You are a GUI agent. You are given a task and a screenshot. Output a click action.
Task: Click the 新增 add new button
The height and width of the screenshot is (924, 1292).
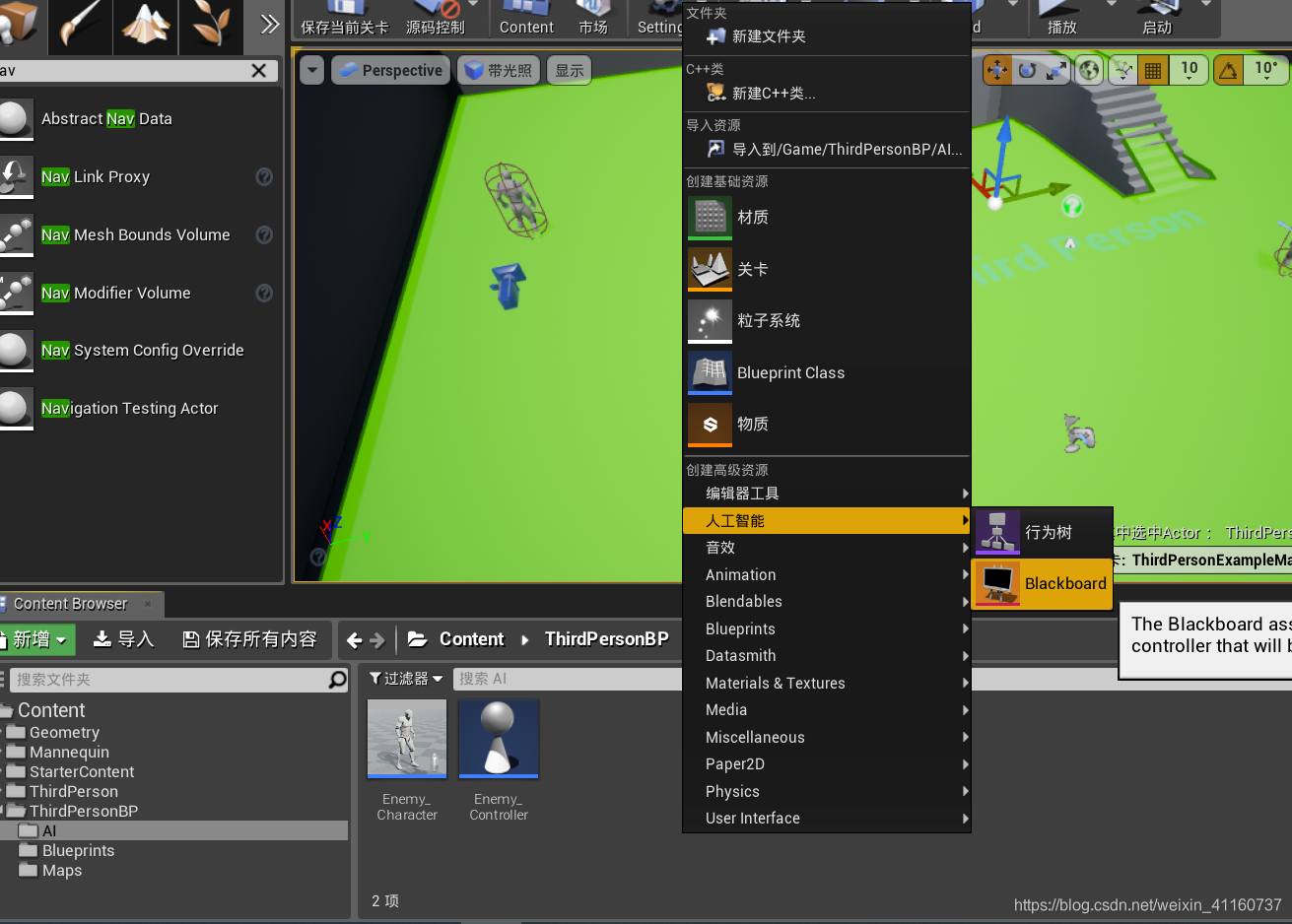click(36, 639)
